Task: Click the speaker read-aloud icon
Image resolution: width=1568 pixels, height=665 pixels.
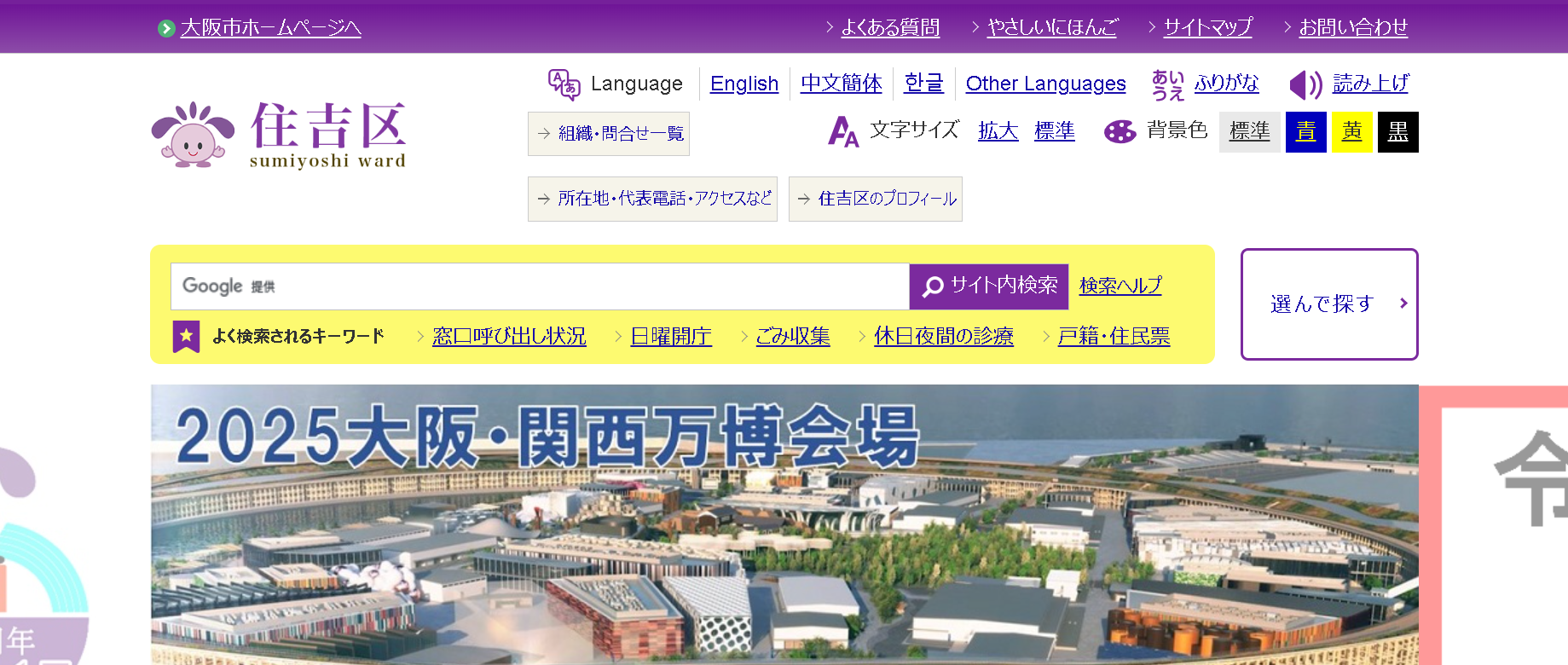Action: [x=1305, y=84]
